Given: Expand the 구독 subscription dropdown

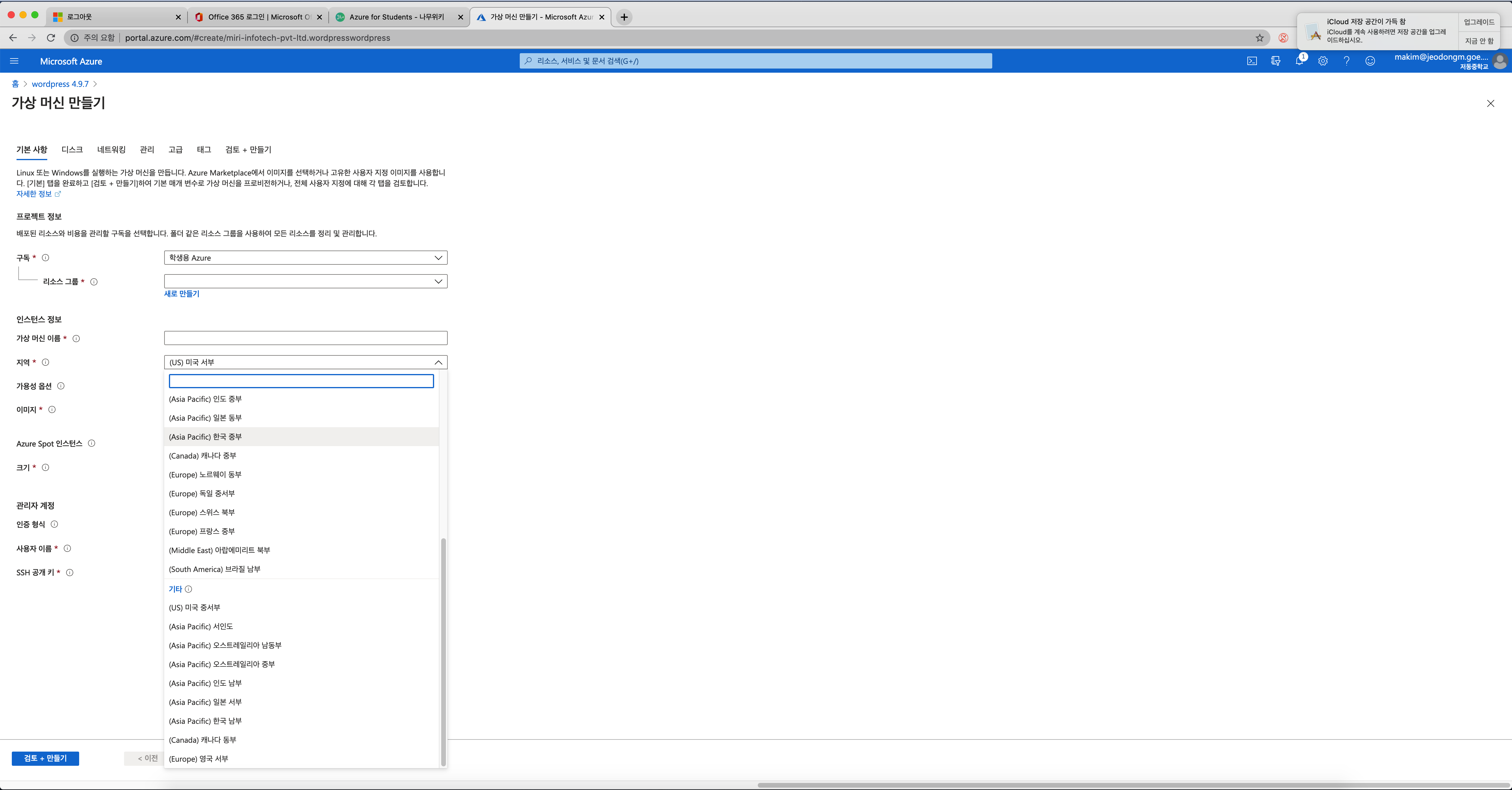Looking at the screenshot, I should point(305,258).
